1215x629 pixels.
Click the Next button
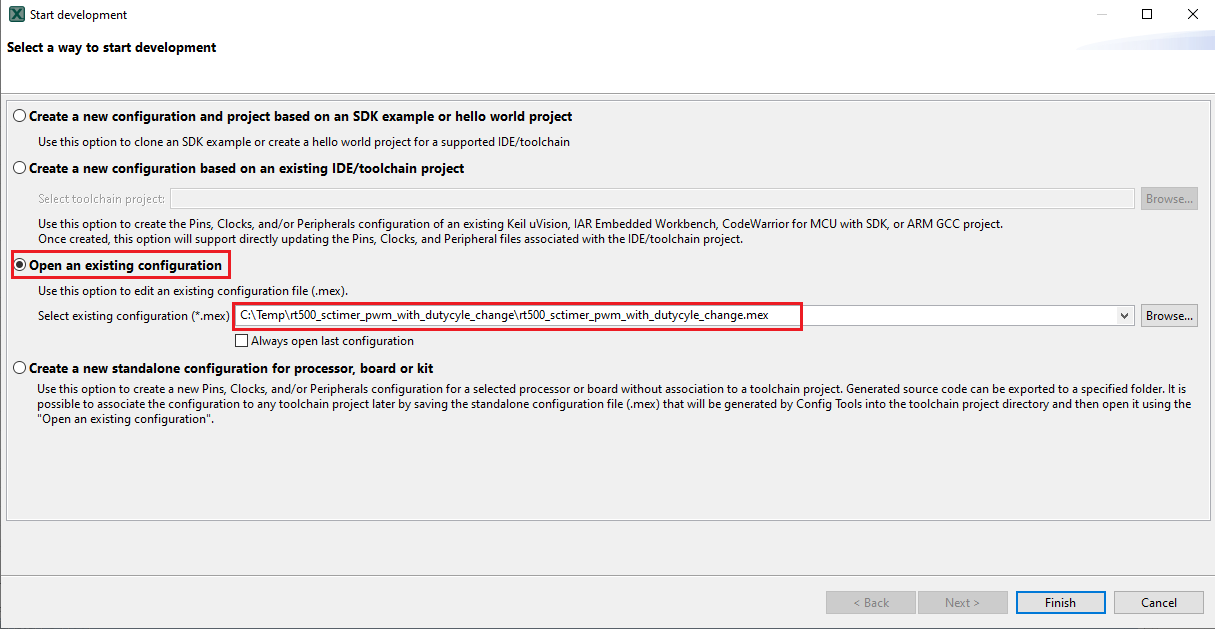click(962, 602)
